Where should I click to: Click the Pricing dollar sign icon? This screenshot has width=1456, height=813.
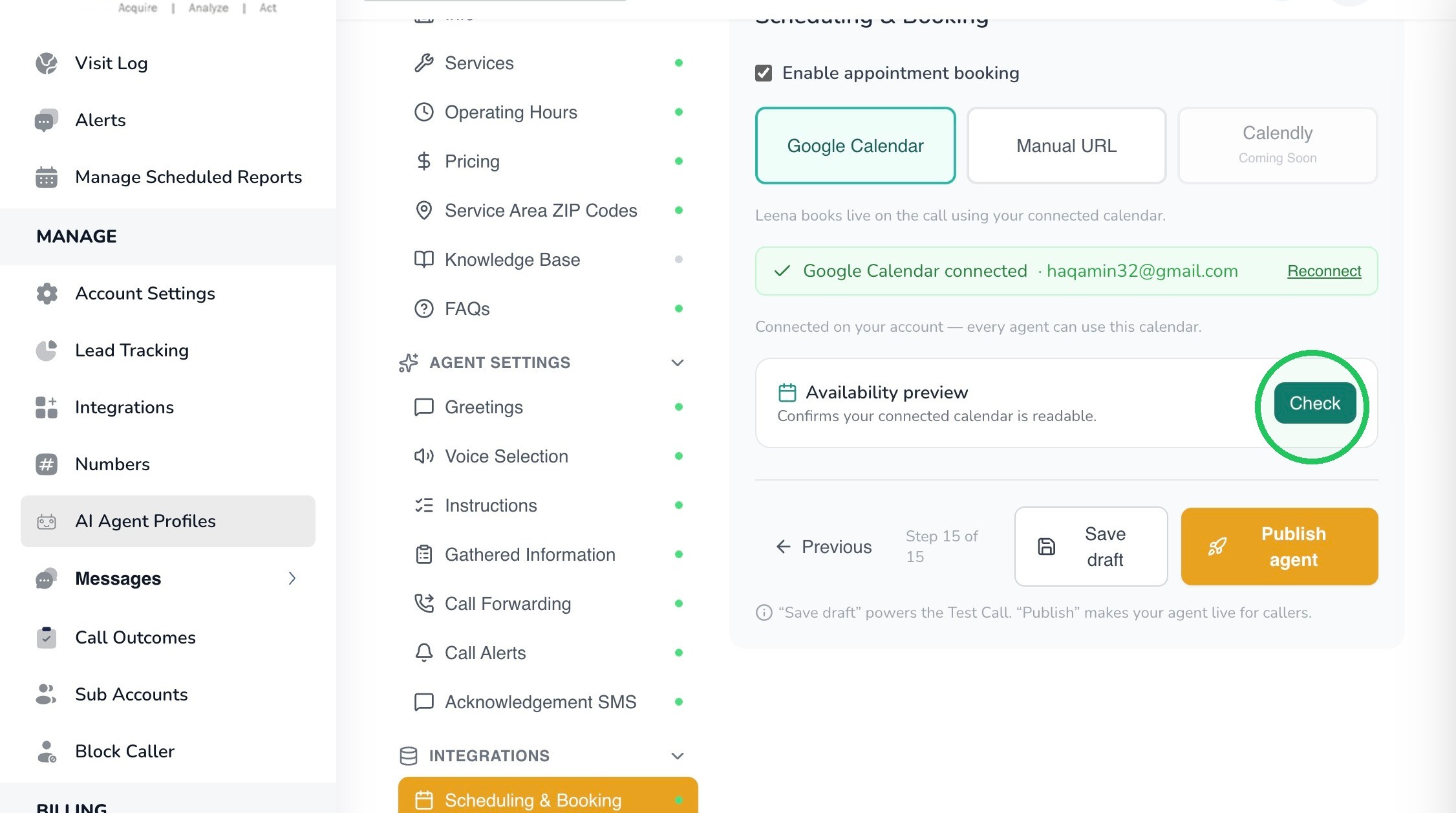424,161
